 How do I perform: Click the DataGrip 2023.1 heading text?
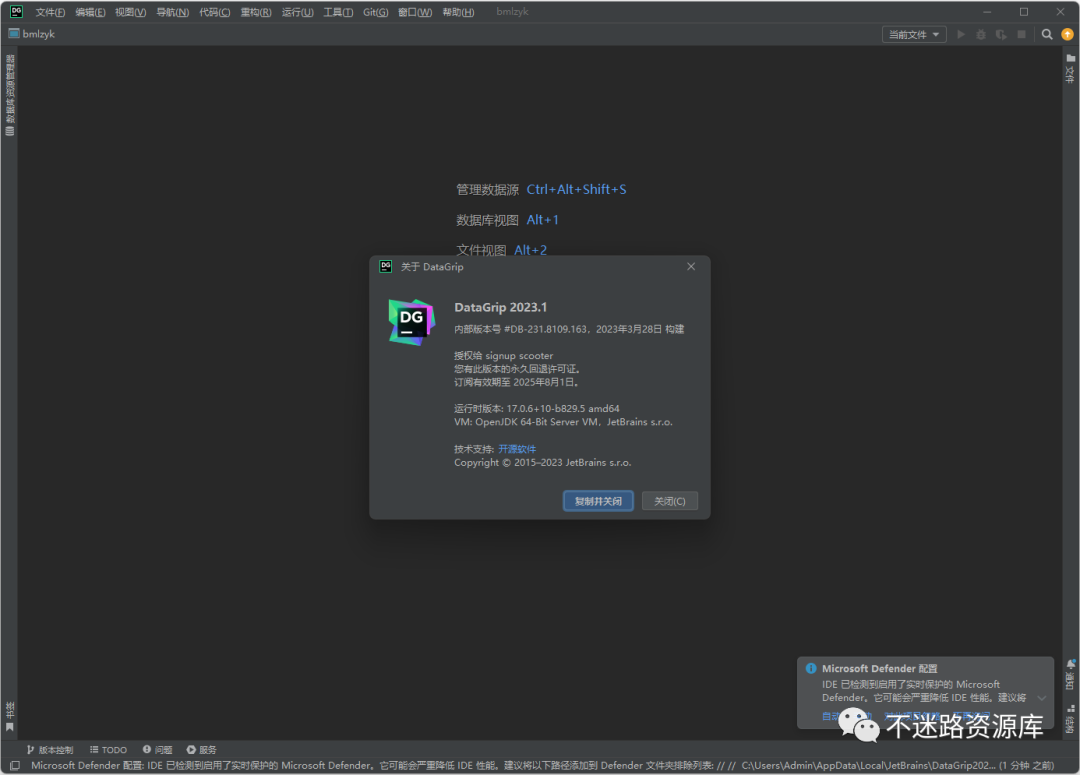pyautogui.click(x=501, y=307)
